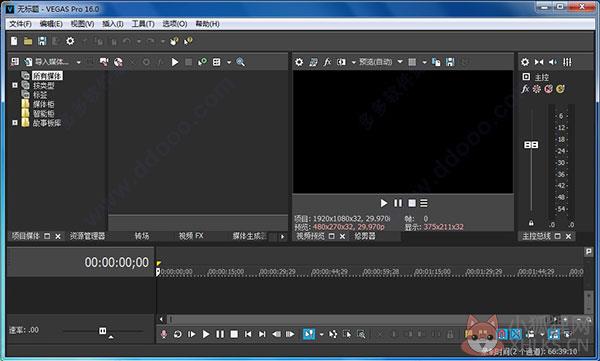Open the preview hamburger menu icon
600x361 pixels.
pyautogui.click(x=424, y=203)
